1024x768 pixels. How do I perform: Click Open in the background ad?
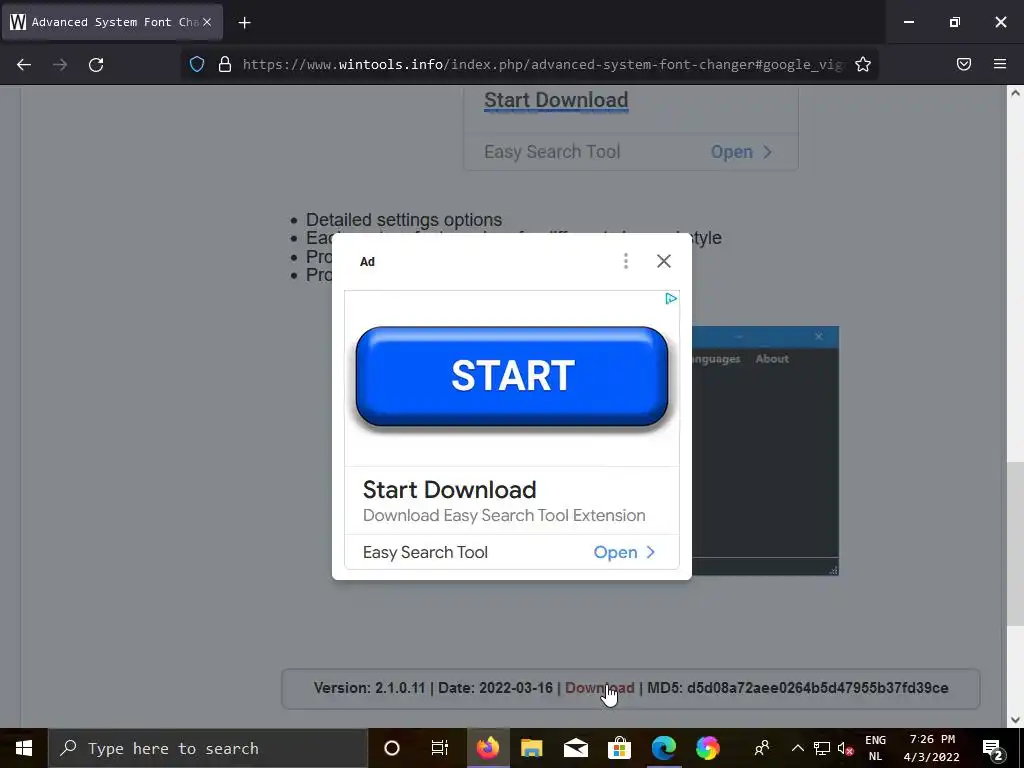[x=731, y=152]
